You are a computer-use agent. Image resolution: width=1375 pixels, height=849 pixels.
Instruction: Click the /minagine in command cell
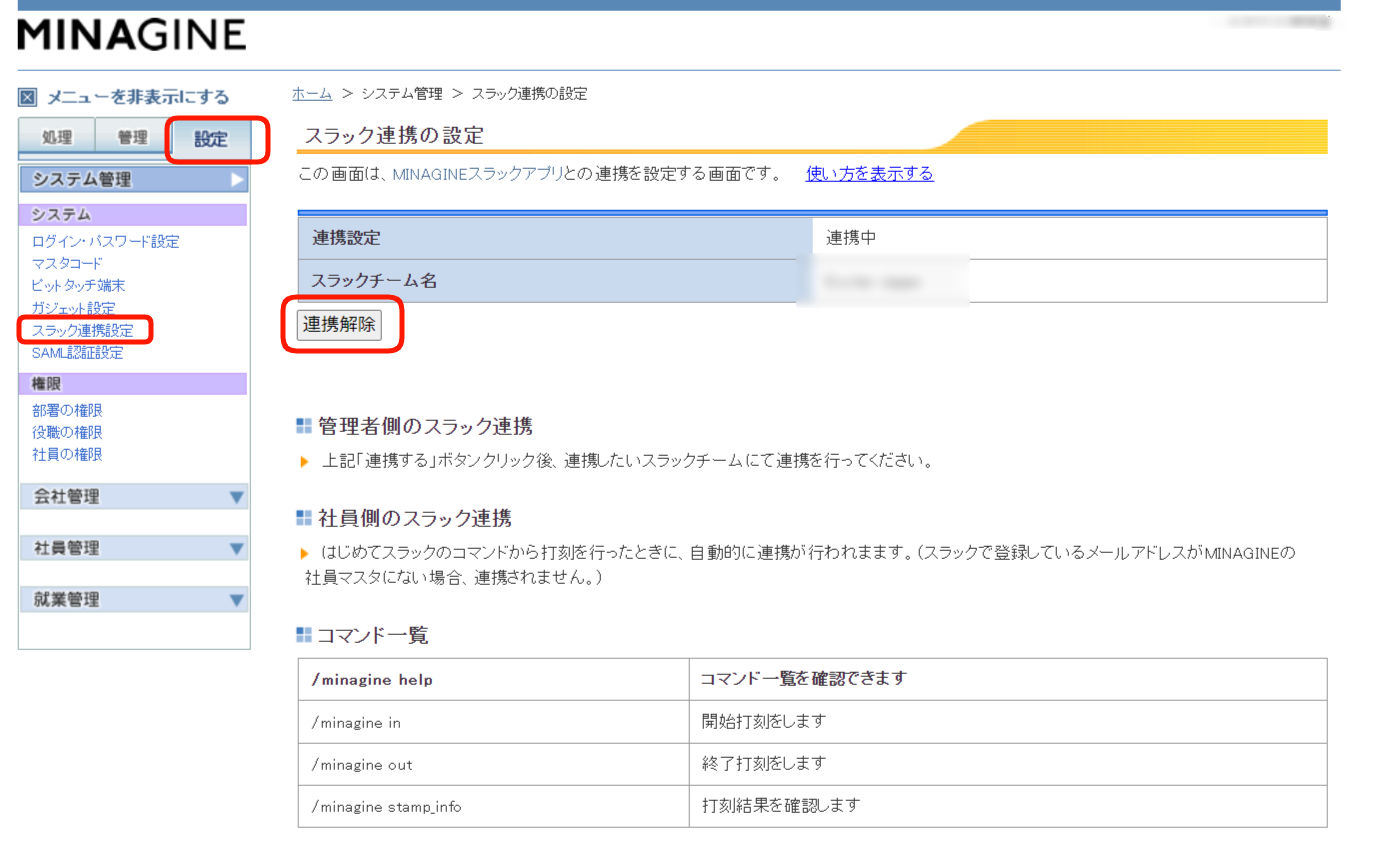click(494, 722)
